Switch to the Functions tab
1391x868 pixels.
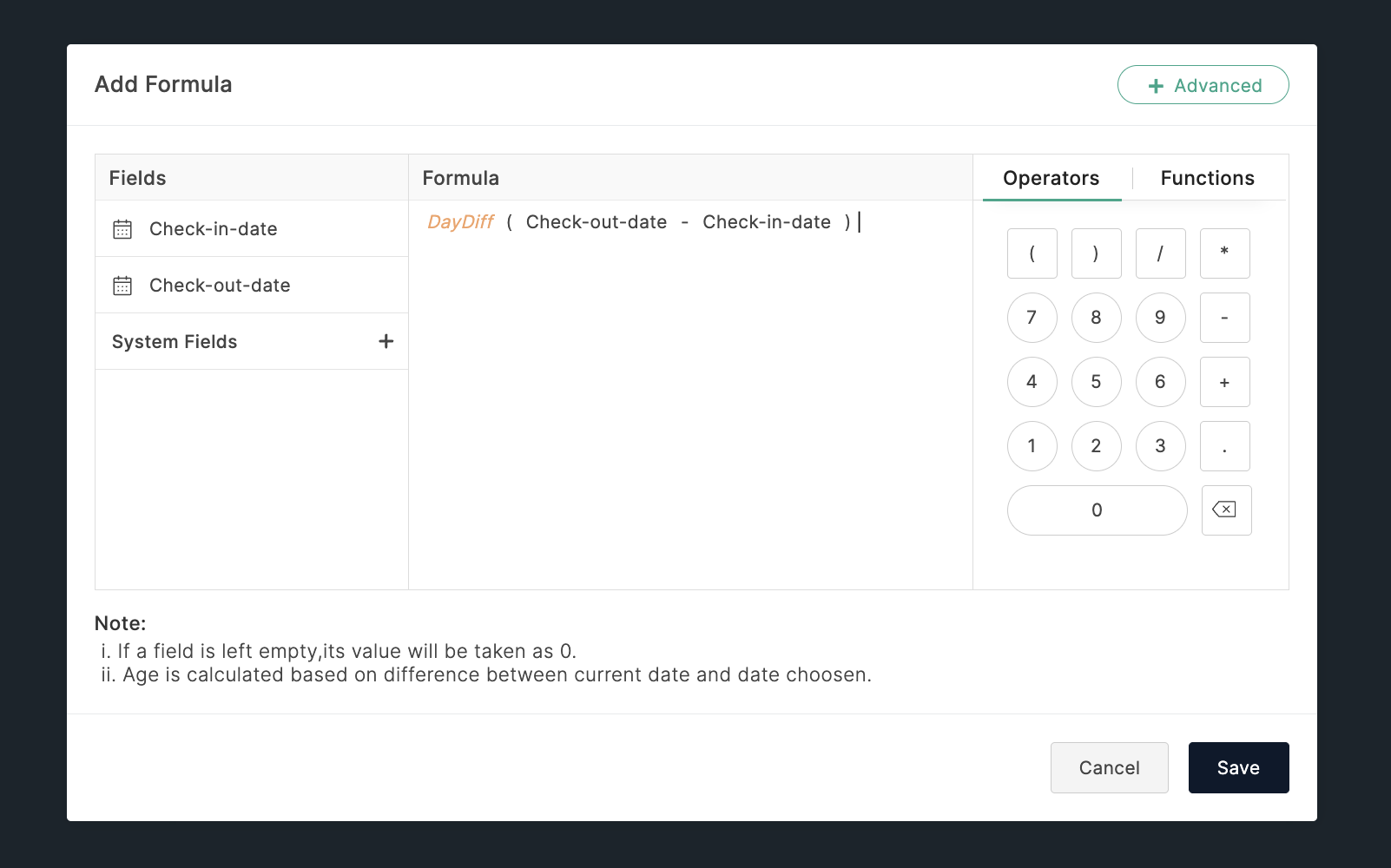click(1207, 178)
